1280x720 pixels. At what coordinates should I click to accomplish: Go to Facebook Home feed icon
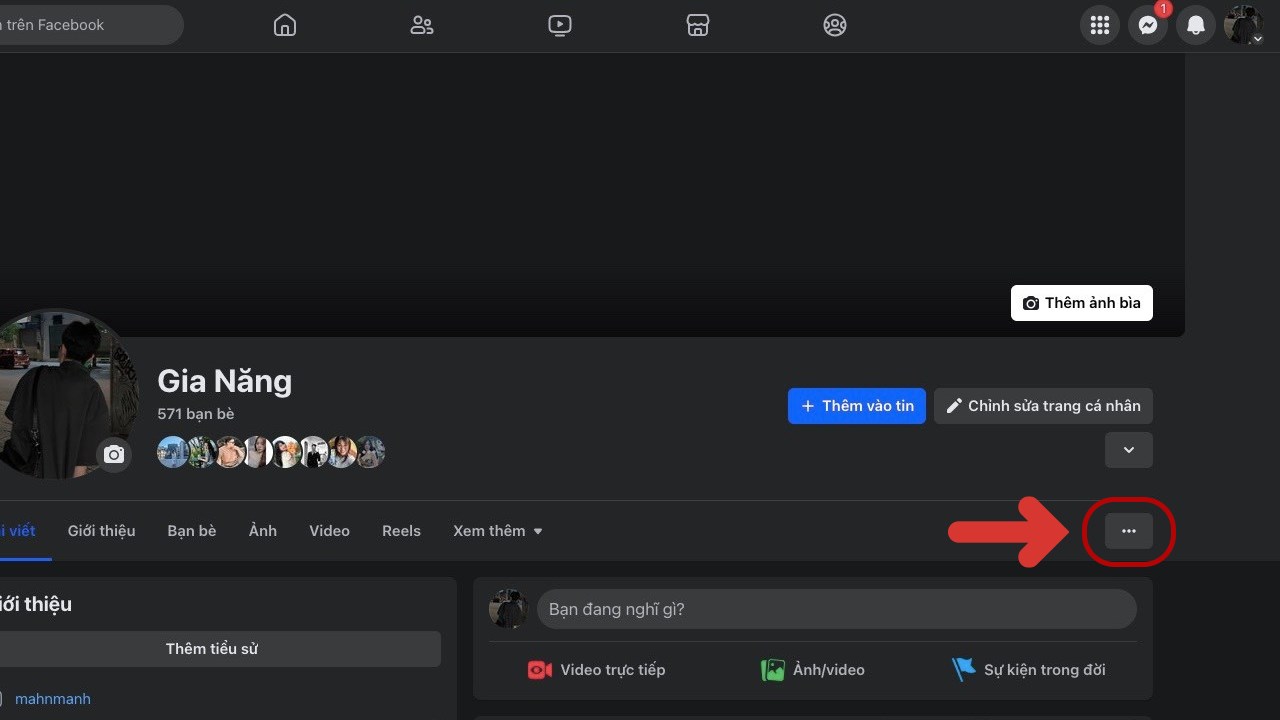click(285, 25)
